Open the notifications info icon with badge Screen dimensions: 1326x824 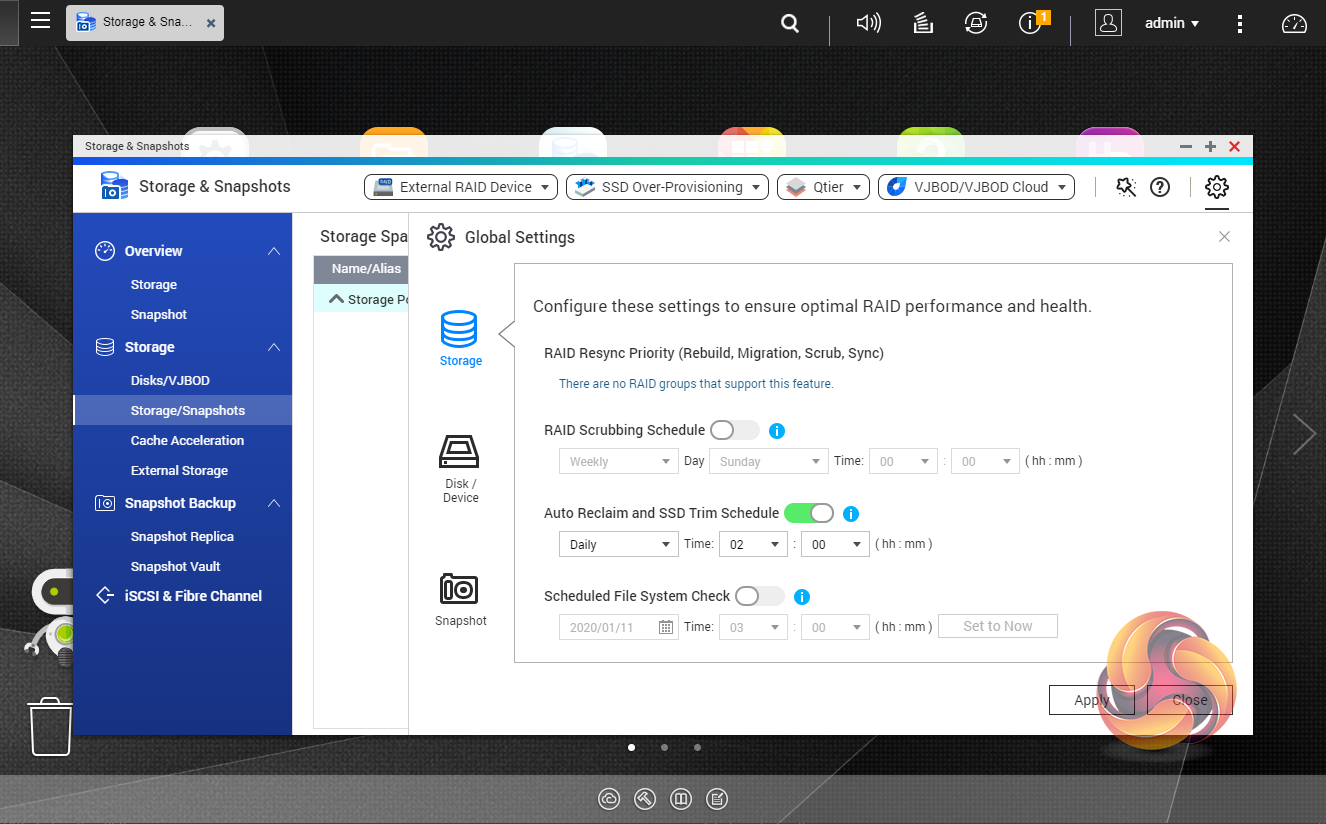tap(1031, 23)
